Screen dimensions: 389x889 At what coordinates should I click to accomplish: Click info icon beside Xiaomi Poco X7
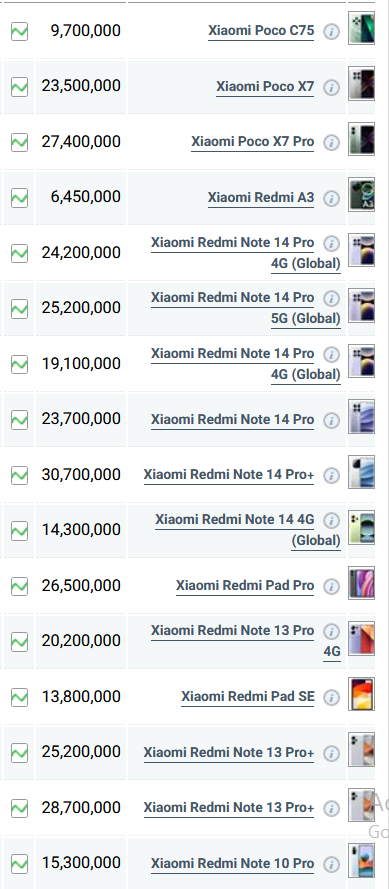pos(331,87)
